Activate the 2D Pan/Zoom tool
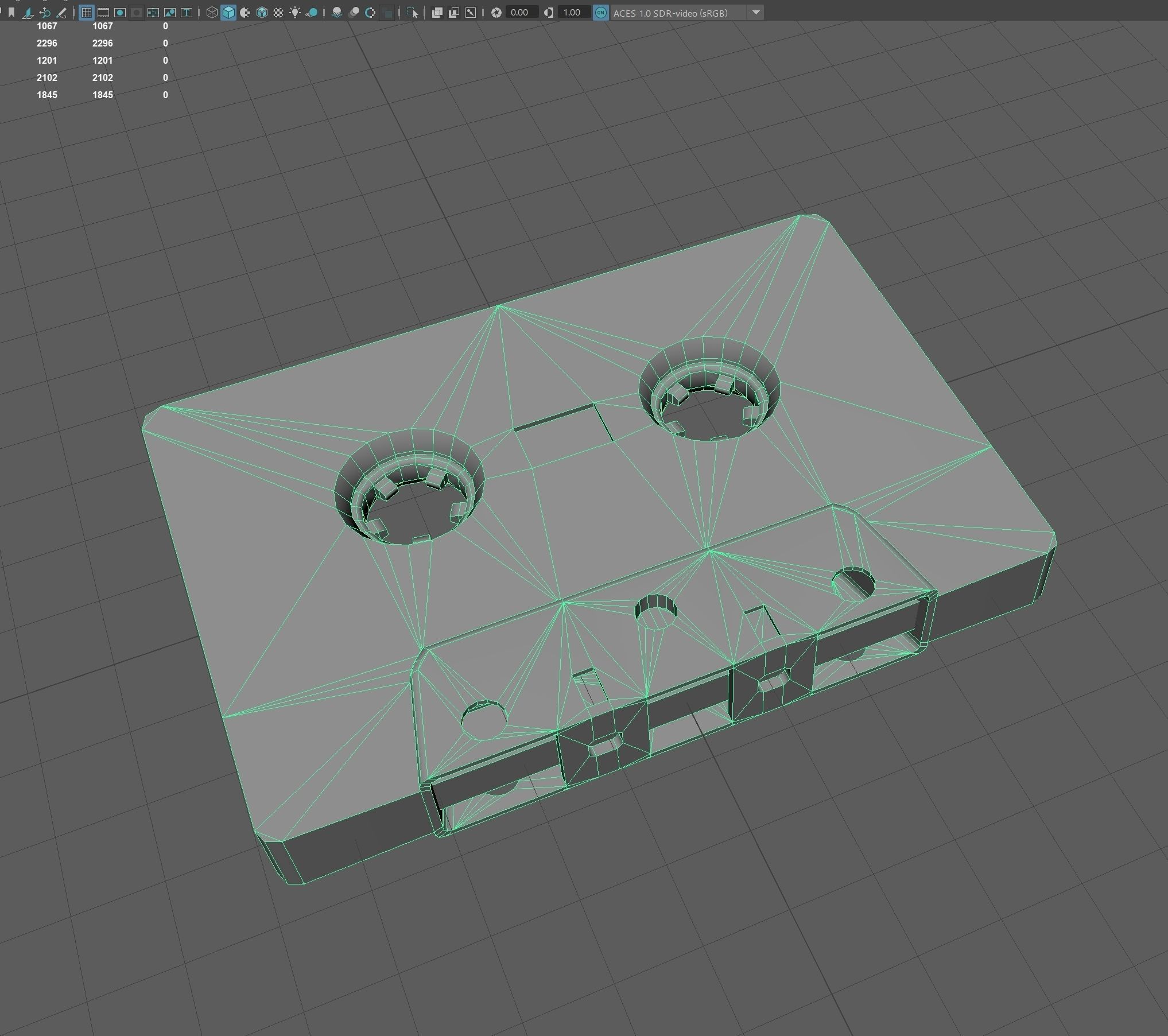 click(x=45, y=12)
